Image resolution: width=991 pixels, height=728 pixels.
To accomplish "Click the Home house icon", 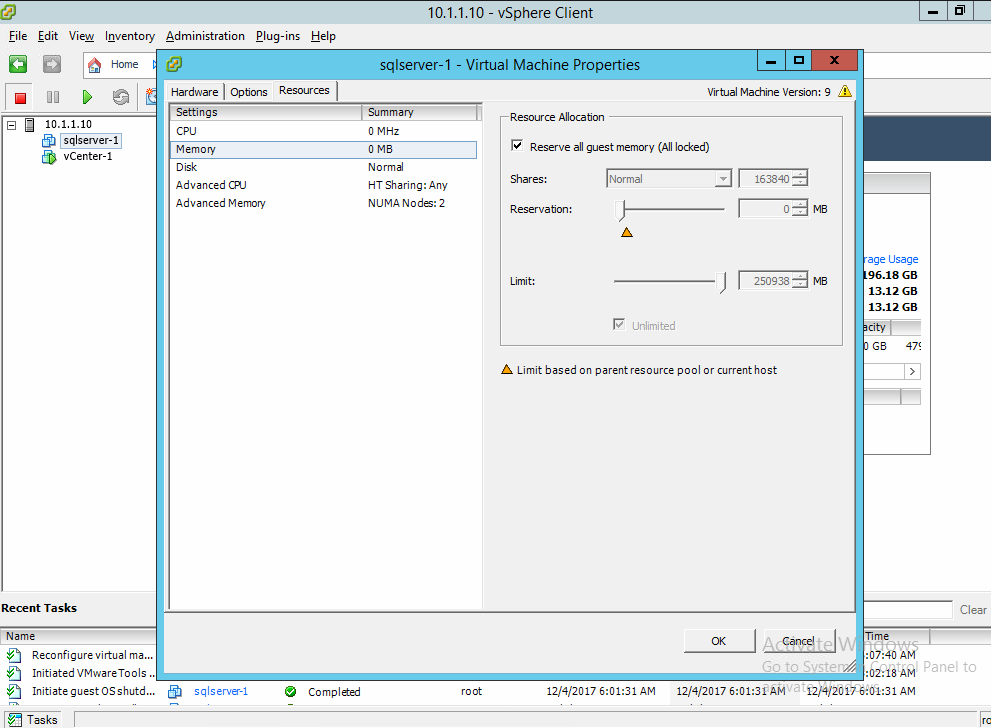I will [94, 64].
